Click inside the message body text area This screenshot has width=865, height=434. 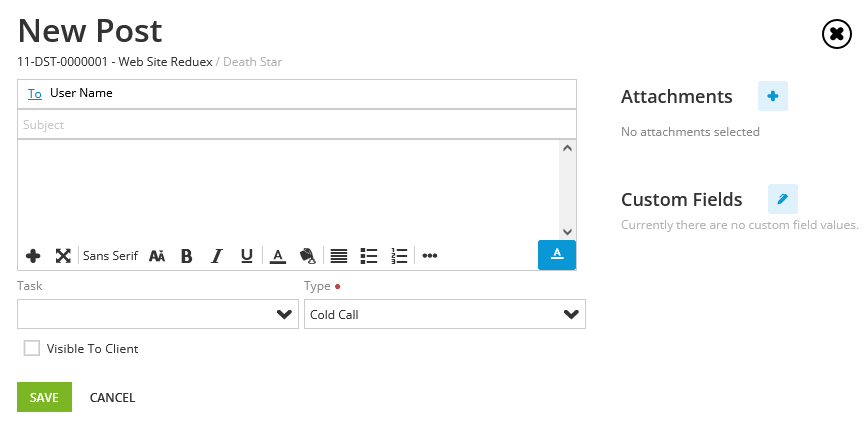[289, 190]
